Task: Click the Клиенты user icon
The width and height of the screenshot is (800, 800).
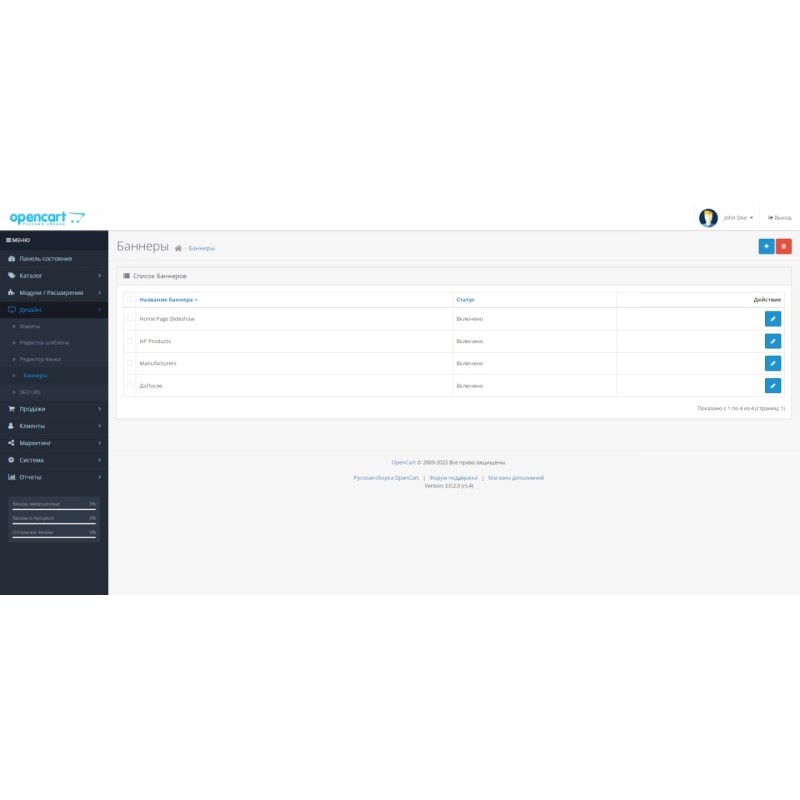Action: pos(12,425)
